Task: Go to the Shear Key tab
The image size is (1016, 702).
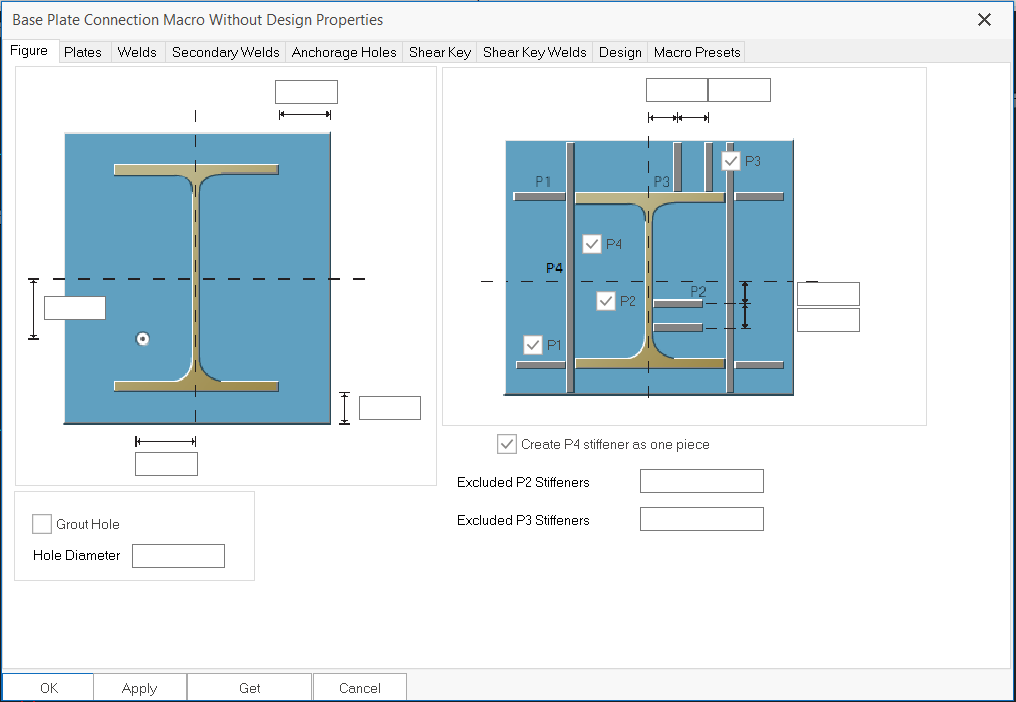Action: coord(440,52)
